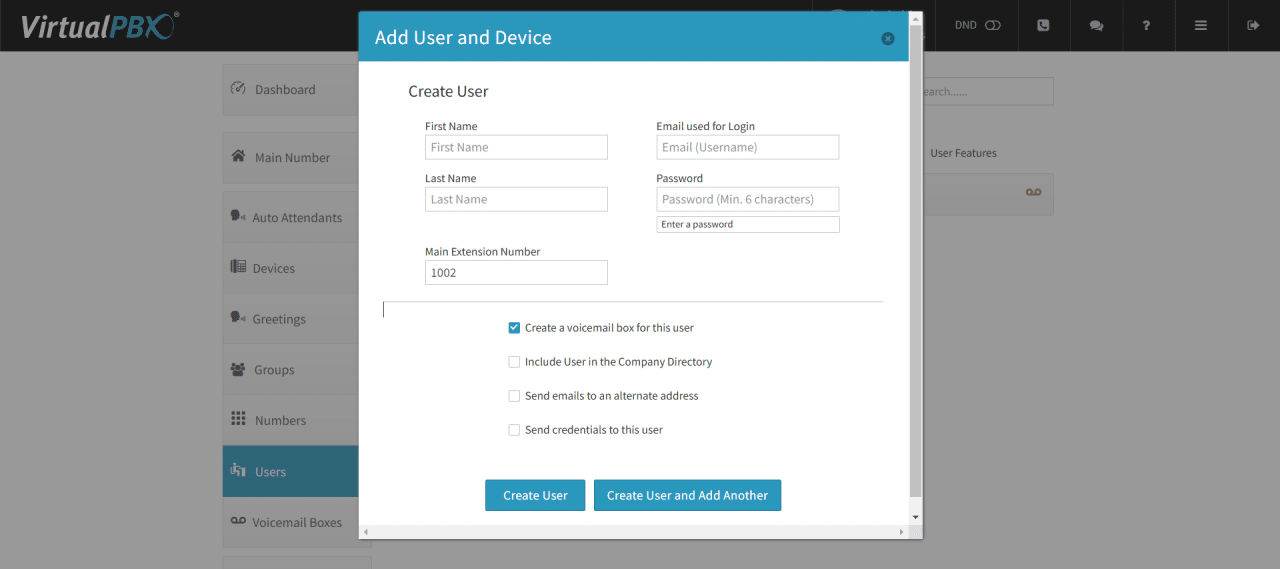Focus the Last Name field
This screenshot has height=569, width=1280.
(x=516, y=199)
